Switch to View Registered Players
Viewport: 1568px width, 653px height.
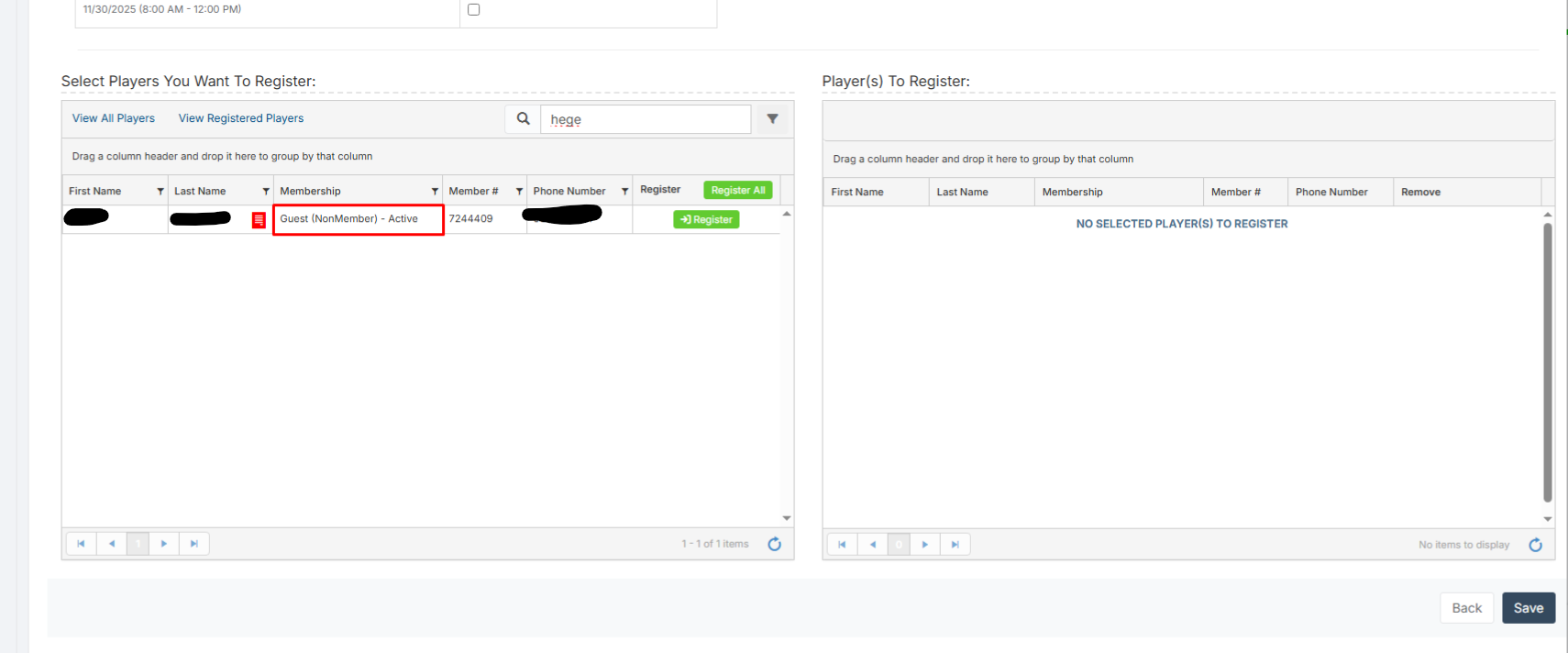(x=240, y=118)
